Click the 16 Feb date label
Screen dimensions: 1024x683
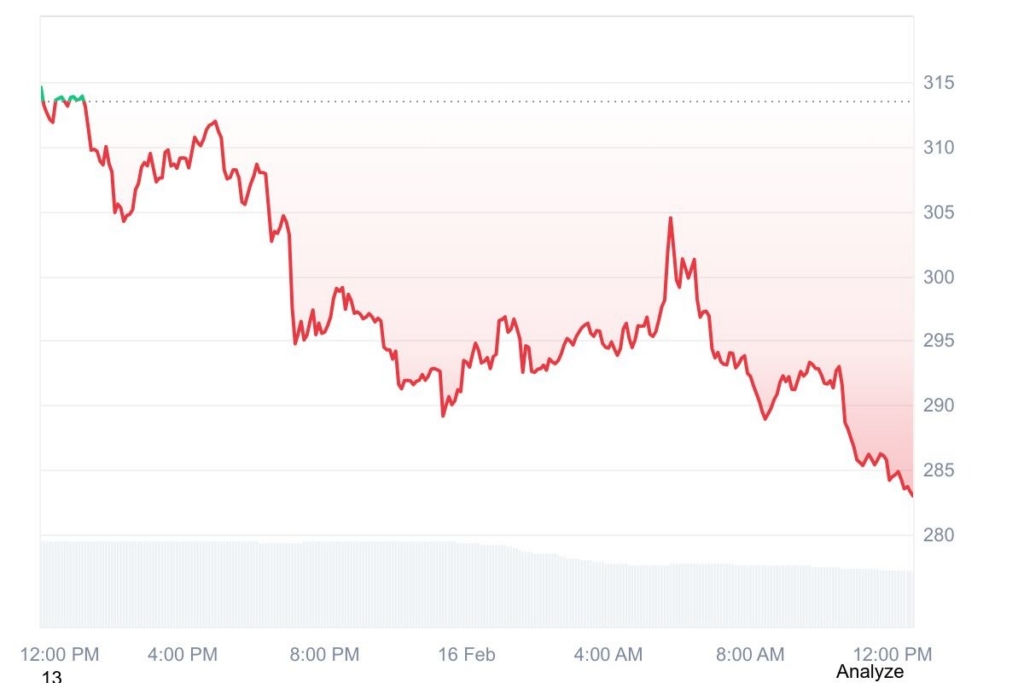point(466,655)
